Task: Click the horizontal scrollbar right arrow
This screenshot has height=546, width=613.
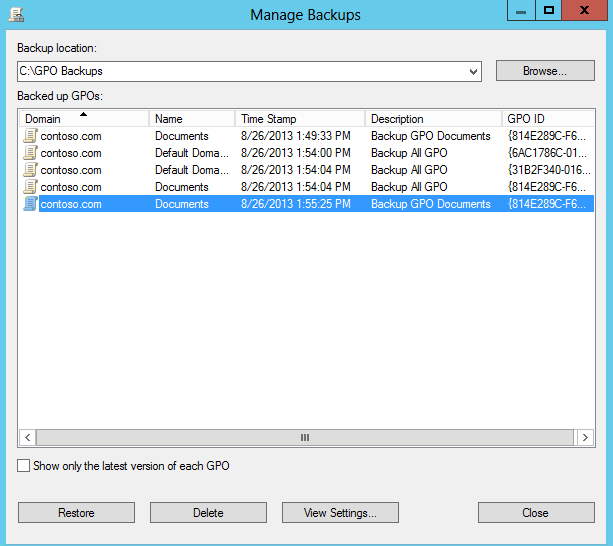Action: (584, 438)
